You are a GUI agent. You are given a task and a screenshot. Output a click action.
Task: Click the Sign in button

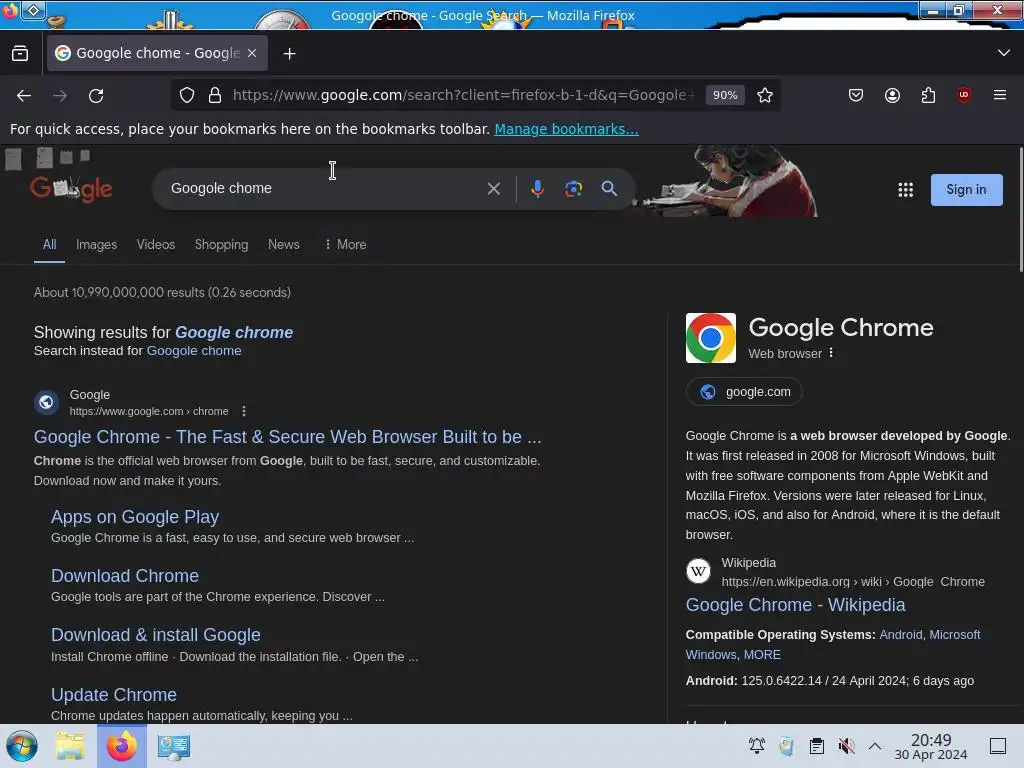[x=967, y=189]
